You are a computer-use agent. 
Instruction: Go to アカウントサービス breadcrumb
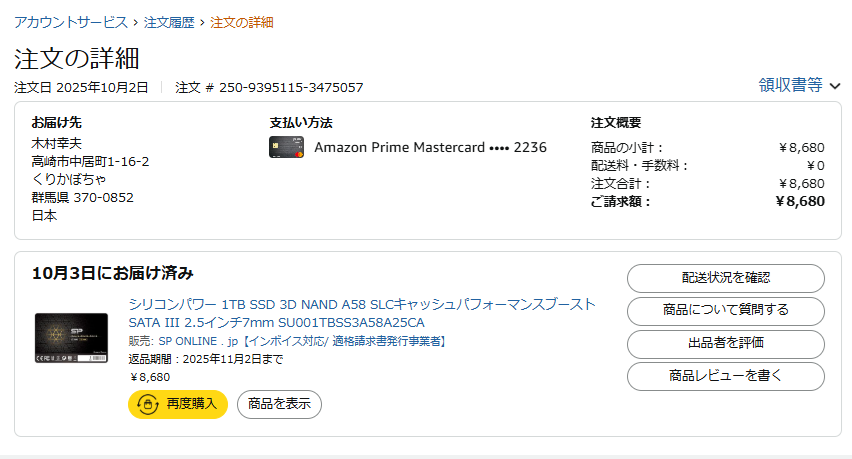tap(71, 22)
